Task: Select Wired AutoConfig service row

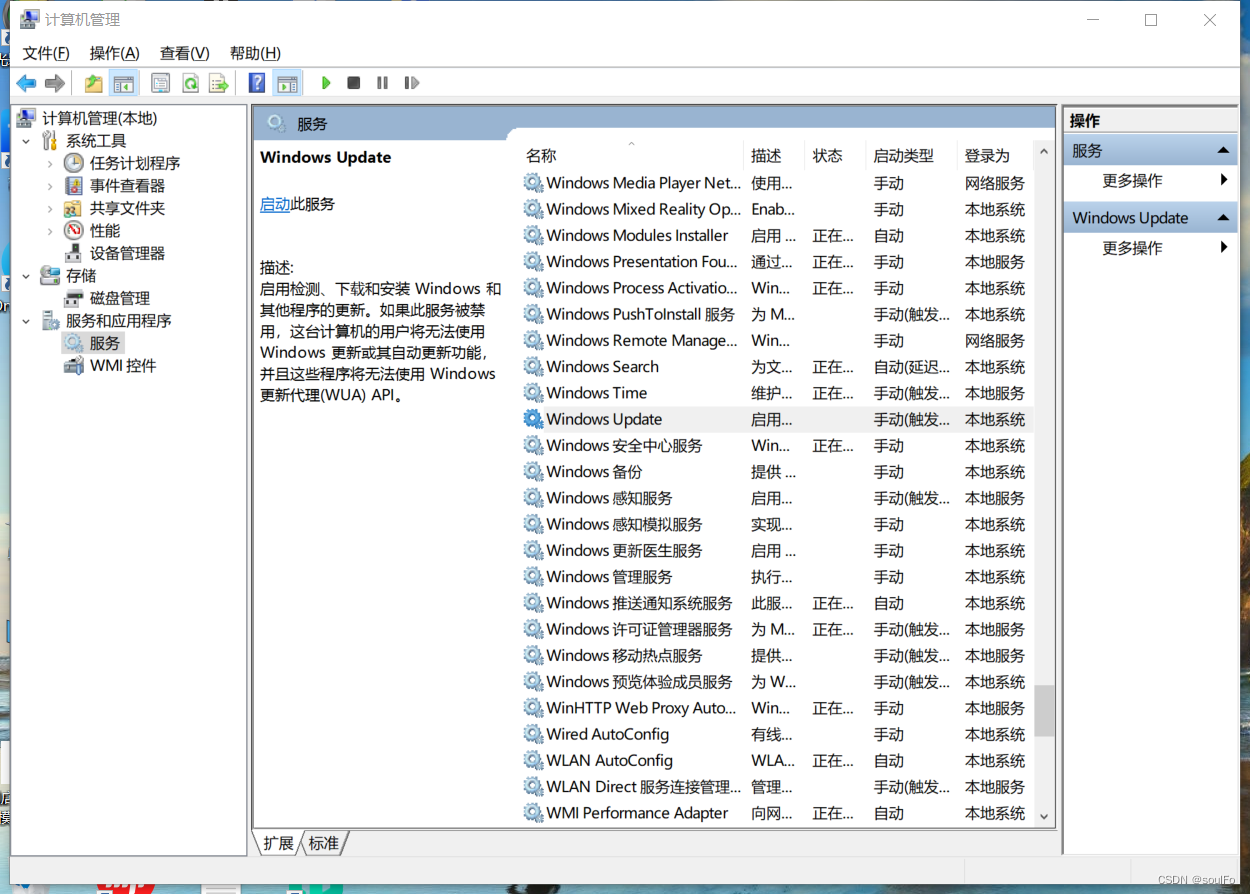Action: pyautogui.click(x=776, y=734)
